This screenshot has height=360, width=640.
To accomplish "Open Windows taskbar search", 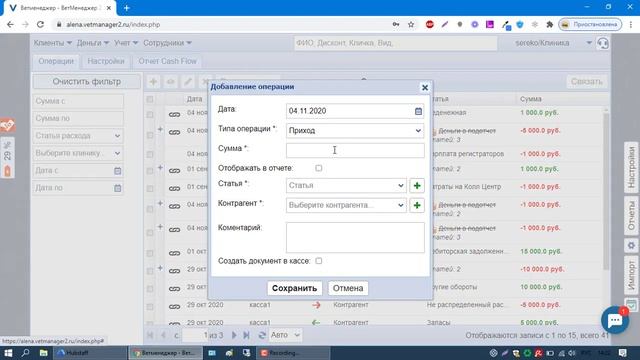I will 25,353.
